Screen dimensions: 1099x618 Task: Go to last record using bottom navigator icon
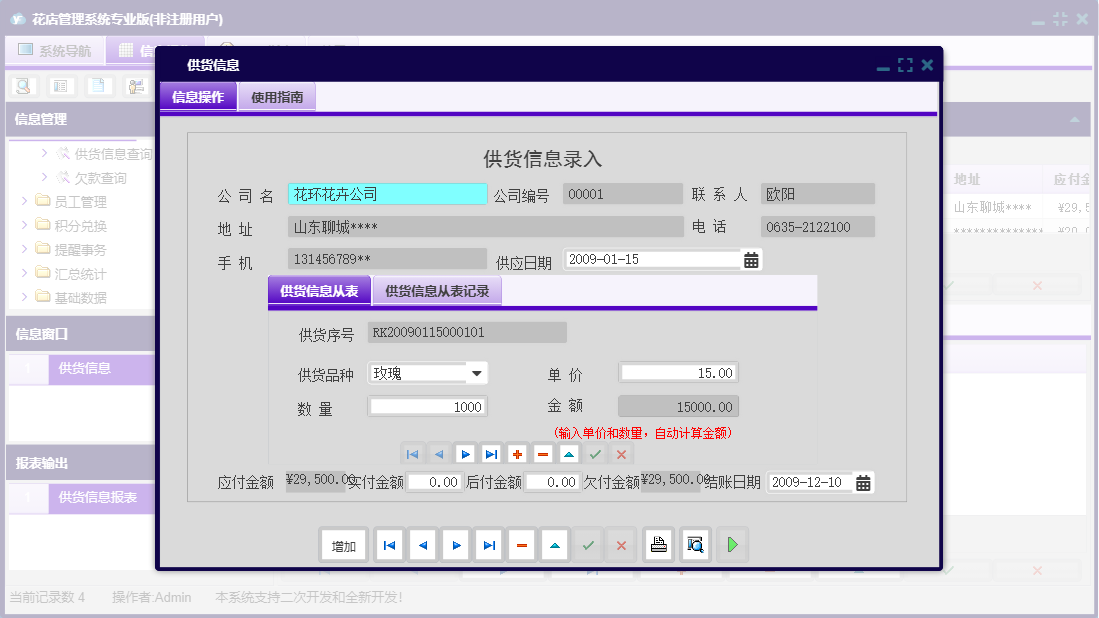point(488,544)
